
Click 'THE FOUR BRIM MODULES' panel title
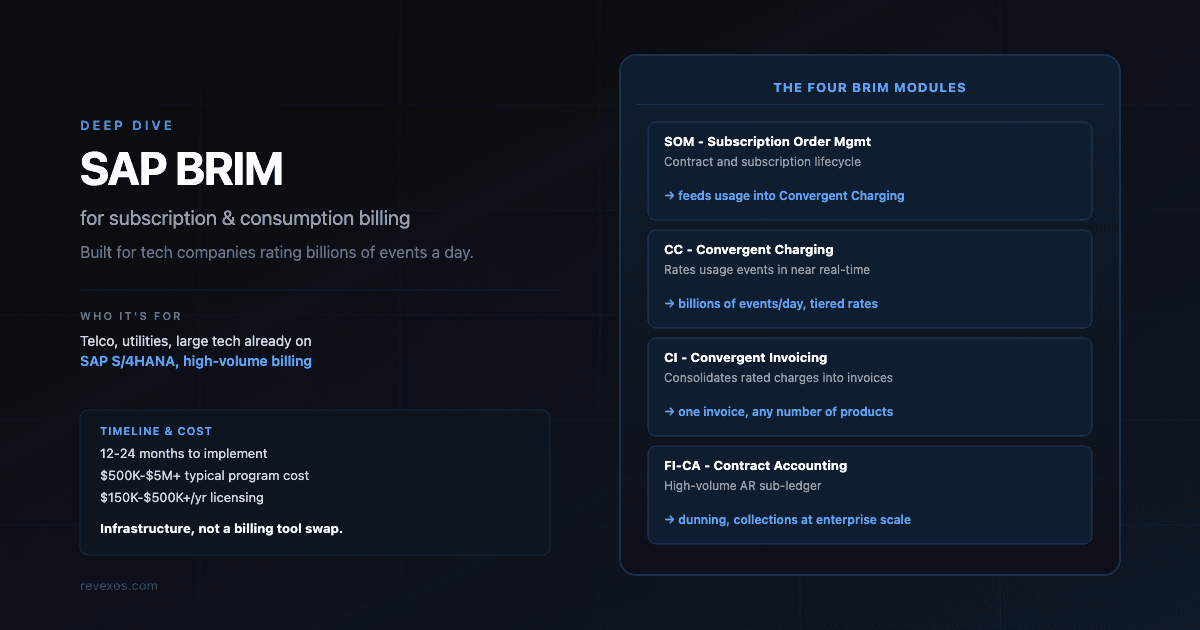pos(870,88)
